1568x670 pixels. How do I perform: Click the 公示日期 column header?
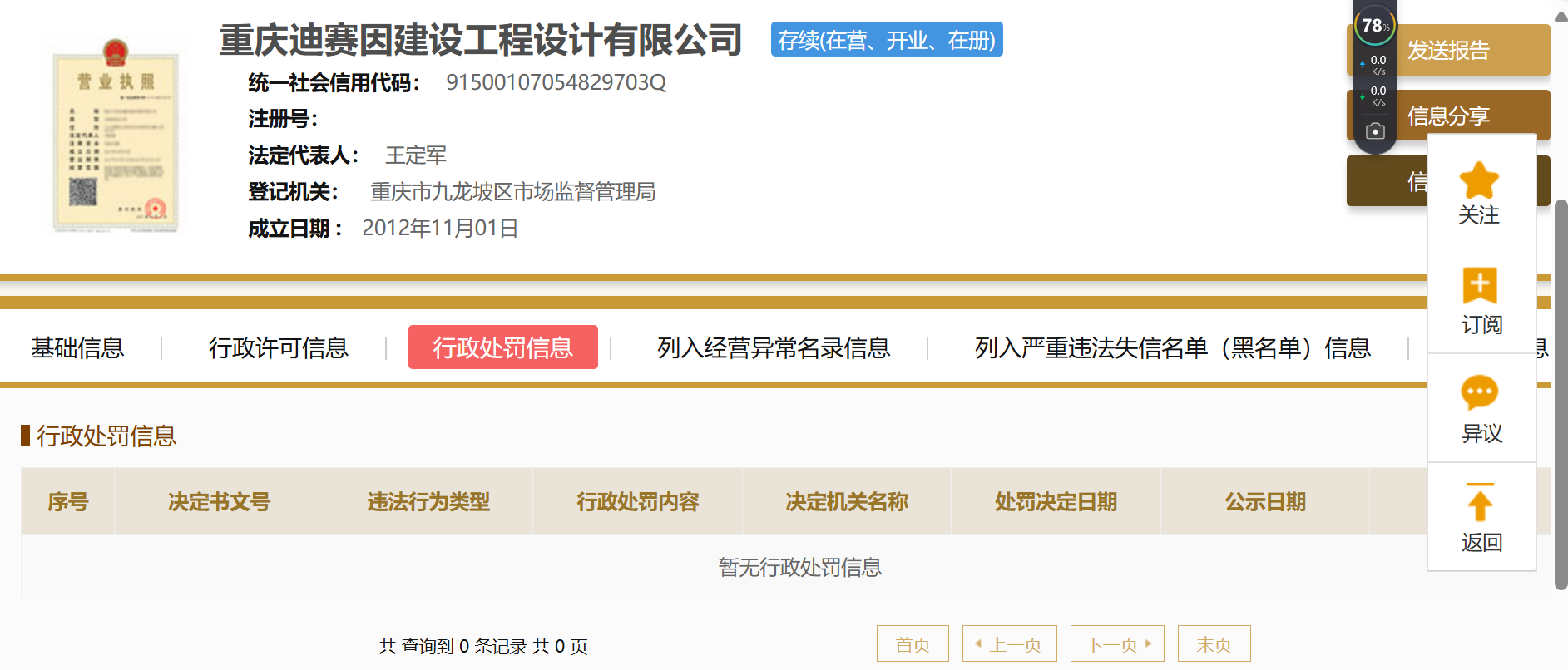(1265, 501)
